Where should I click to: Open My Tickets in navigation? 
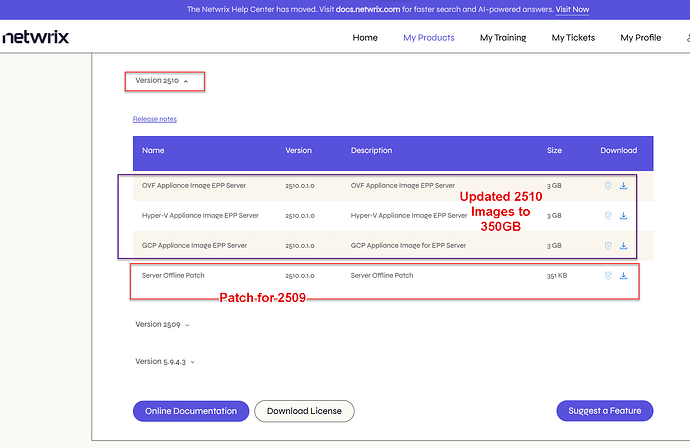click(x=573, y=38)
